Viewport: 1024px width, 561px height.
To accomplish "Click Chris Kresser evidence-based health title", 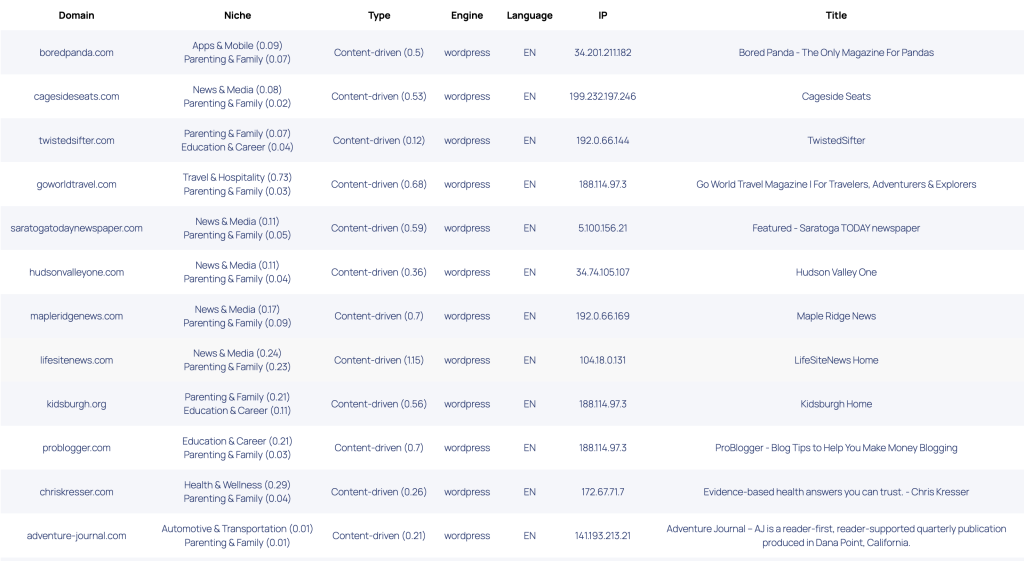I will tap(836, 492).
